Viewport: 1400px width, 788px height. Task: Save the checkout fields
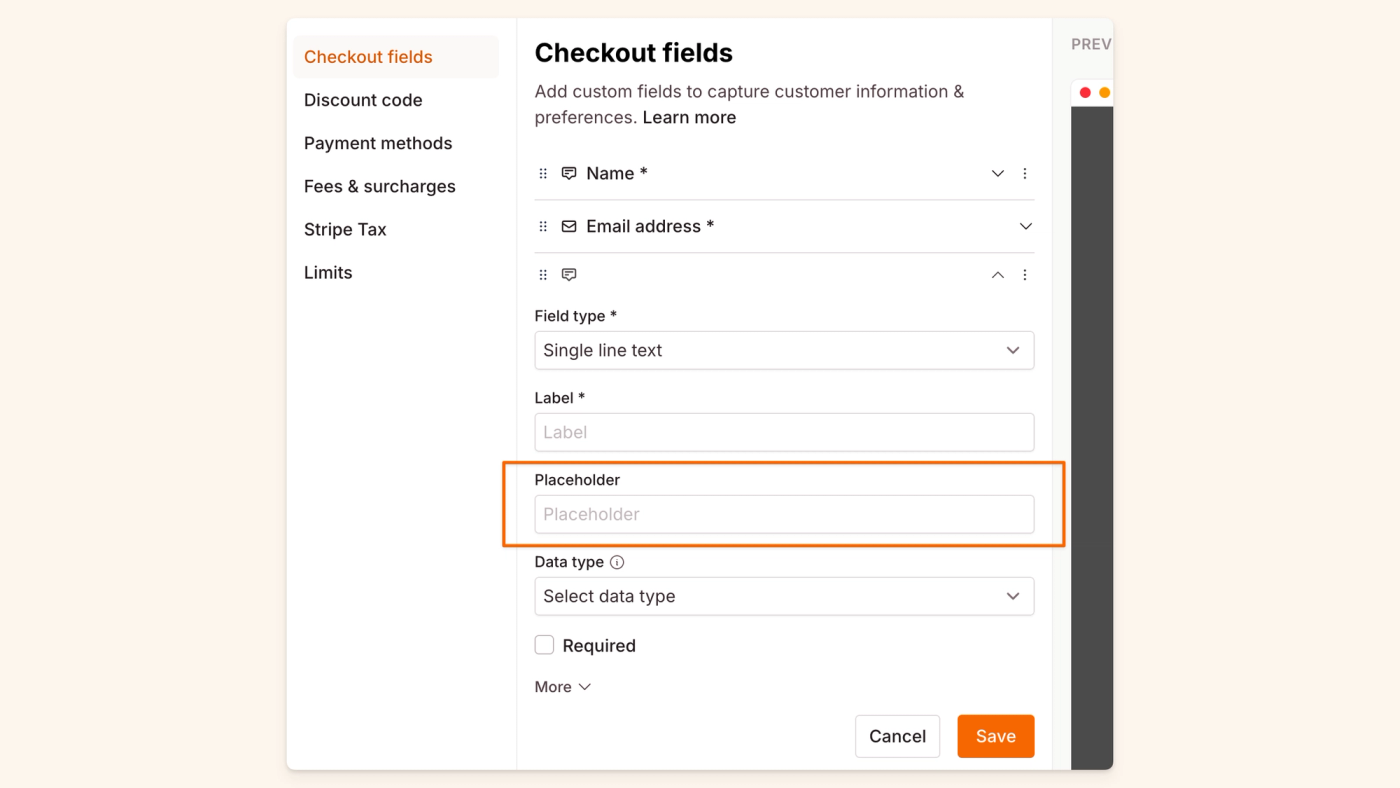tap(995, 736)
